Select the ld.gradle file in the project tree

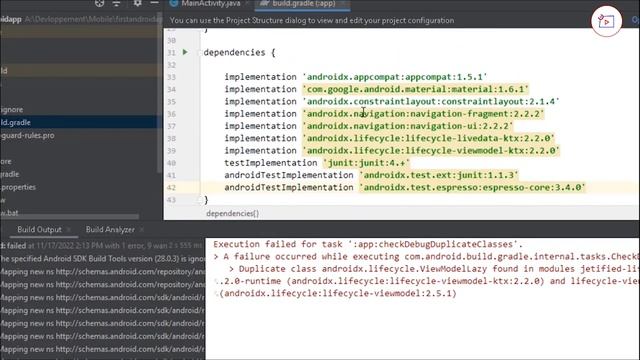coord(81,122)
